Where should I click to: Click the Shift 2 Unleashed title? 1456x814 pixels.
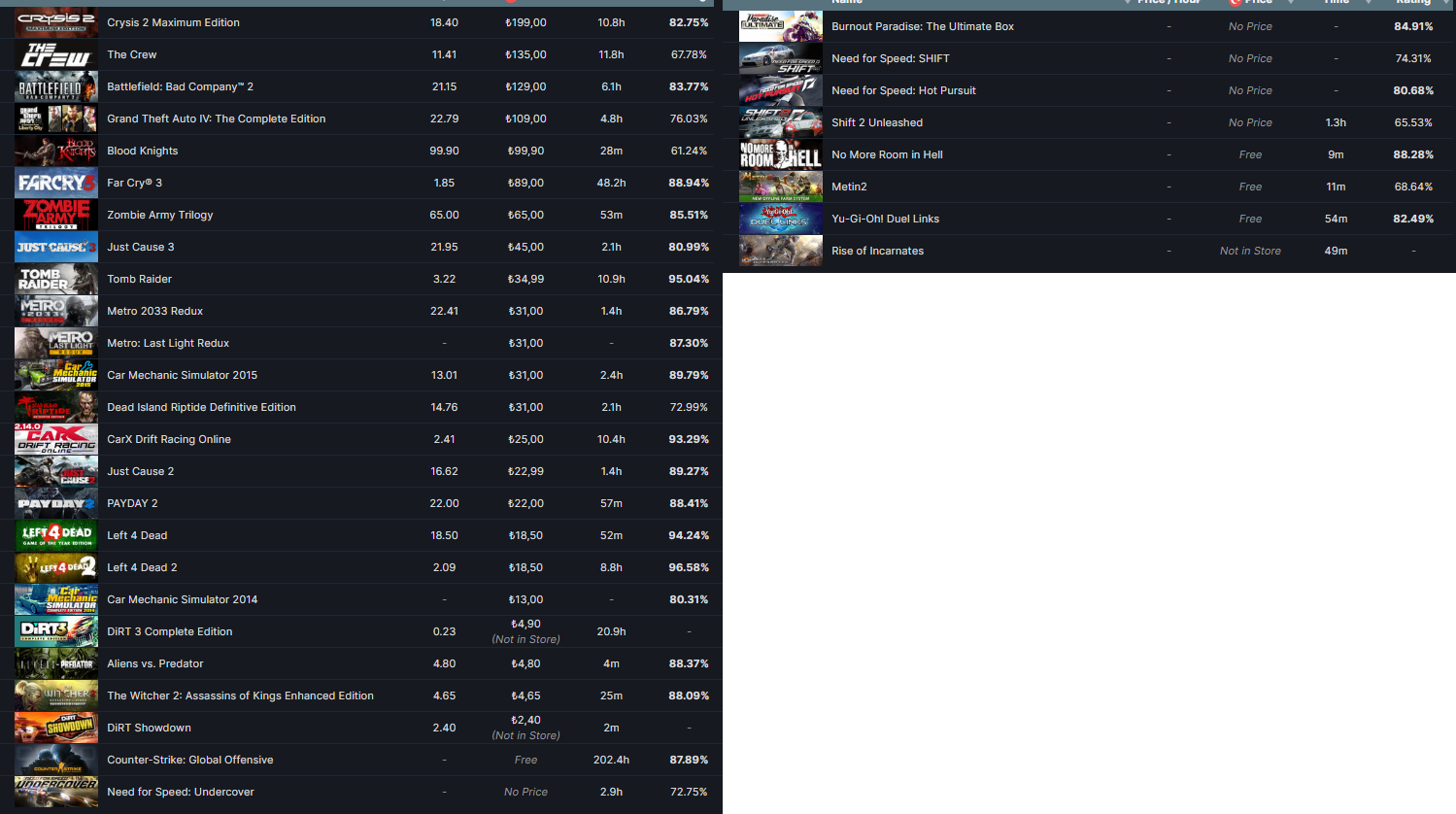coord(877,122)
